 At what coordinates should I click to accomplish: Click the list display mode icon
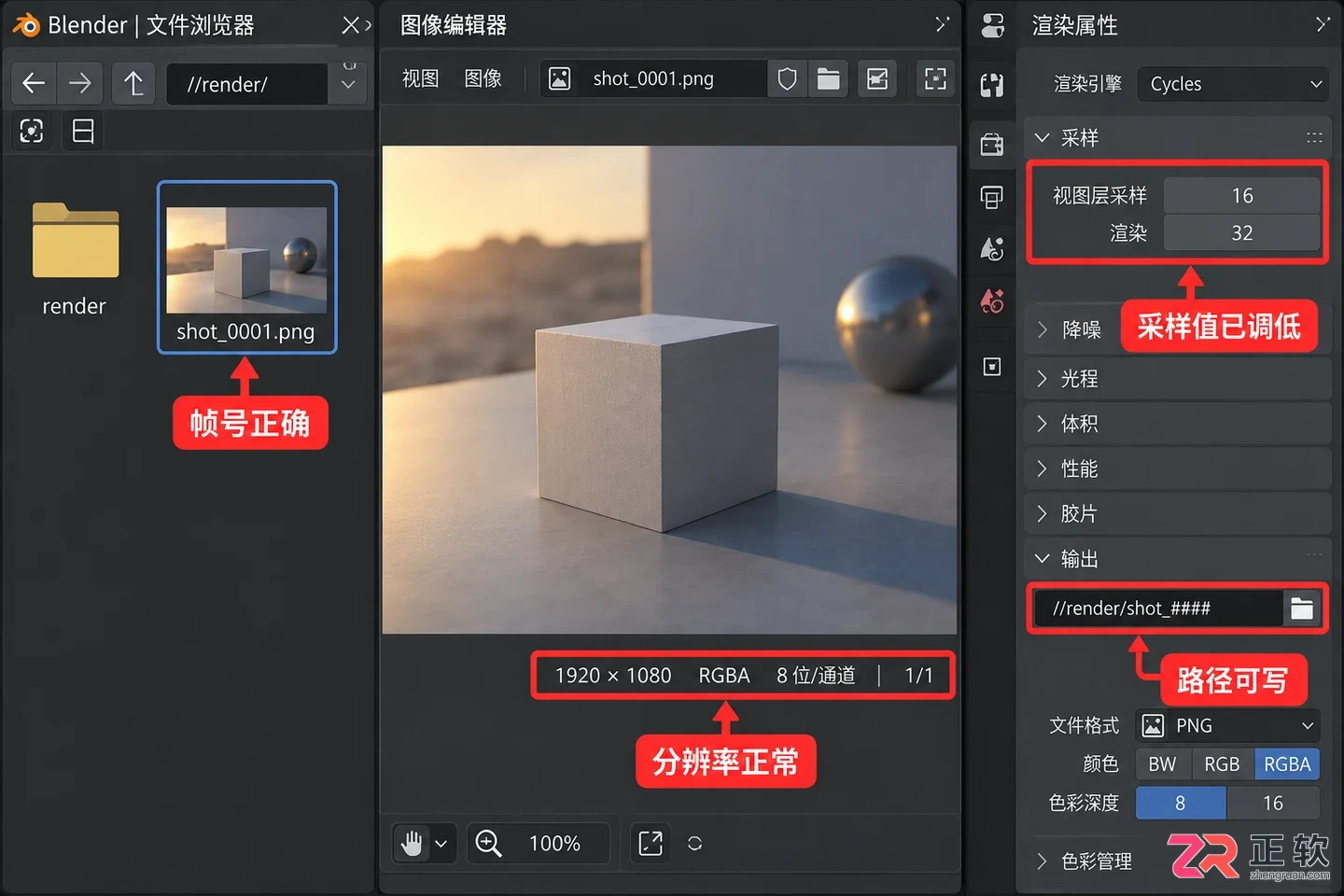83,132
